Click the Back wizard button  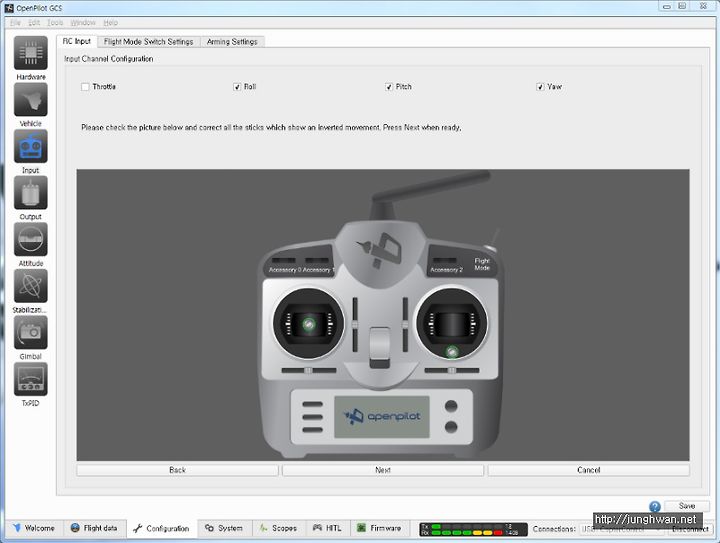pos(177,470)
